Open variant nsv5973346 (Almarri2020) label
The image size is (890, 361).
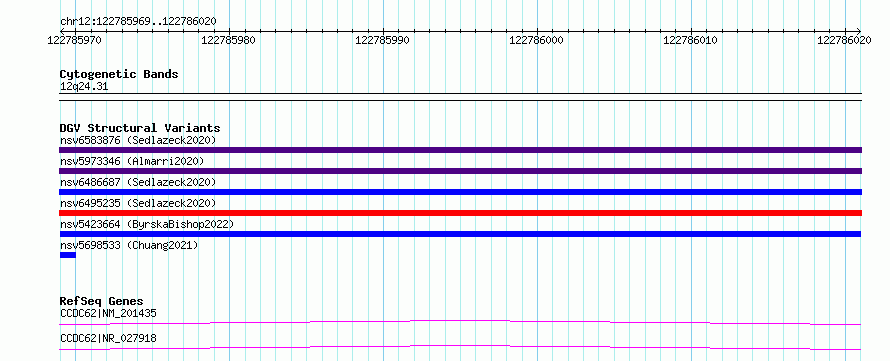pyautogui.click(x=132, y=161)
